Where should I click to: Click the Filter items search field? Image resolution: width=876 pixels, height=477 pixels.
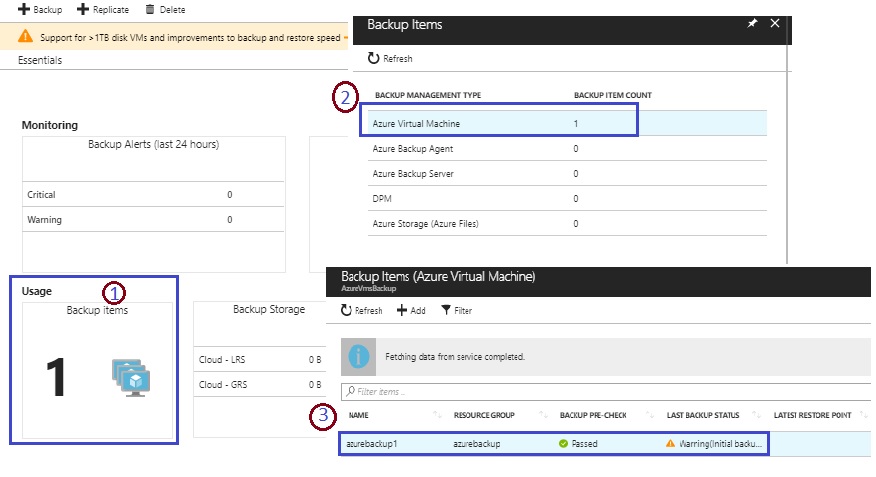pyautogui.click(x=600, y=391)
